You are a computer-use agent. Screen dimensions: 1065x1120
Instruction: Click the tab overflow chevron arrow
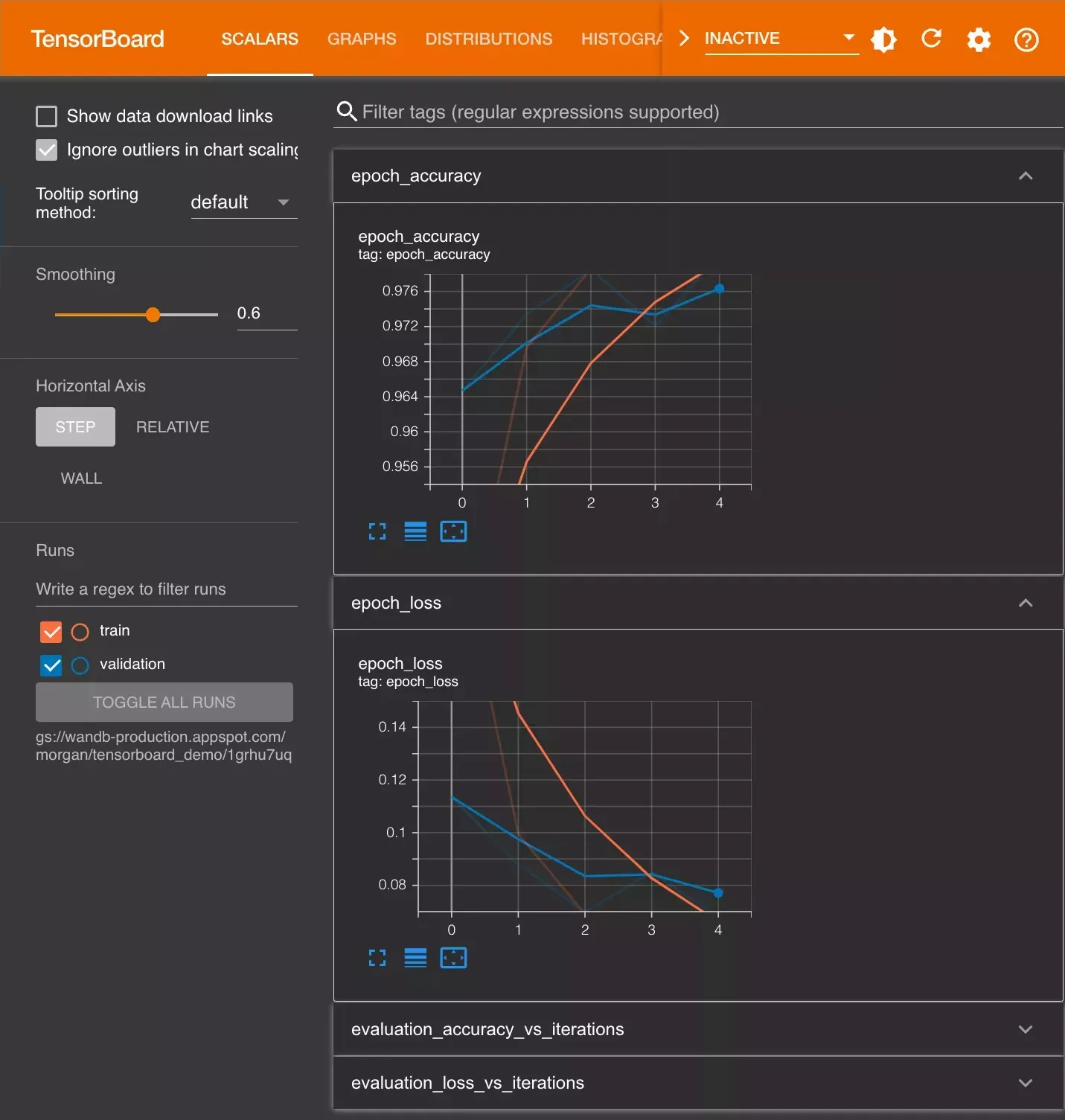pos(684,38)
